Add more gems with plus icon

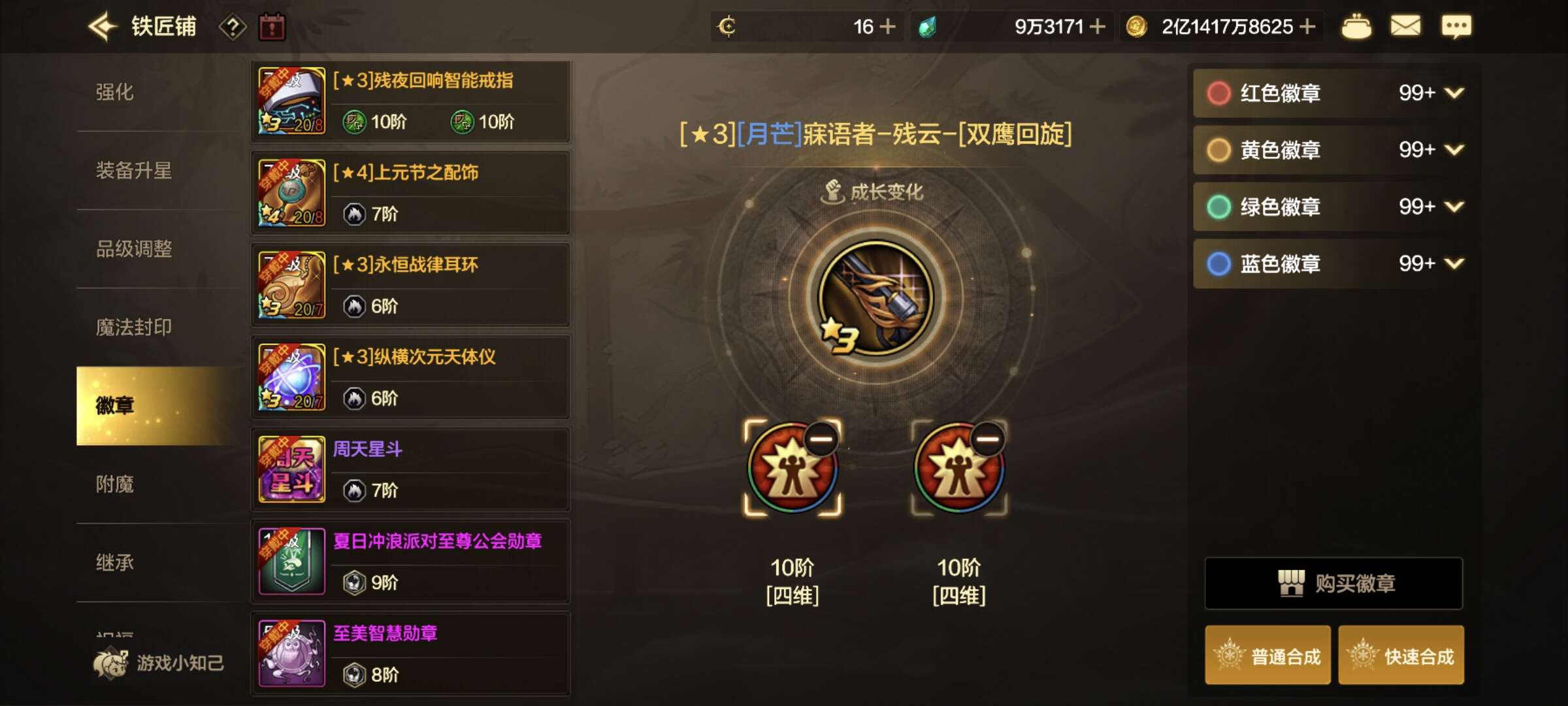click(1098, 26)
